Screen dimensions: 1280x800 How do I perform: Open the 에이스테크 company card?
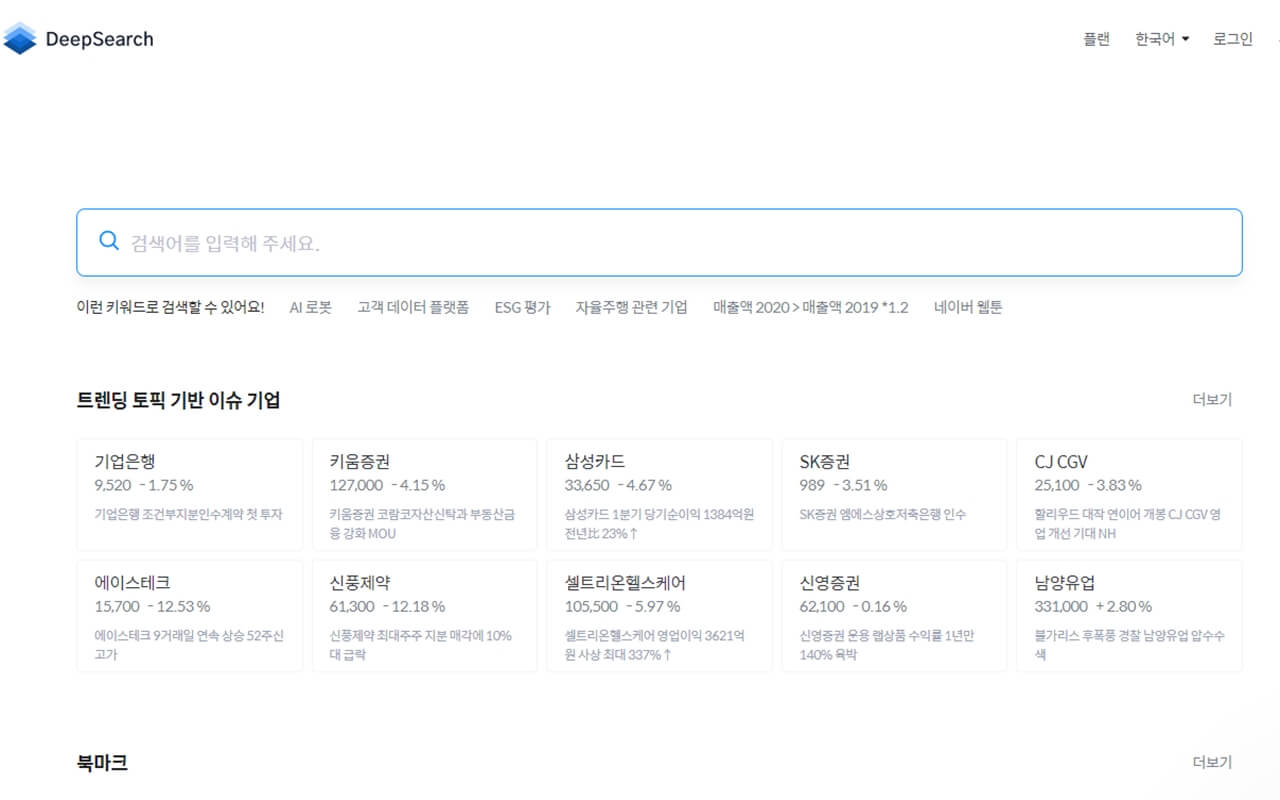click(x=190, y=615)
